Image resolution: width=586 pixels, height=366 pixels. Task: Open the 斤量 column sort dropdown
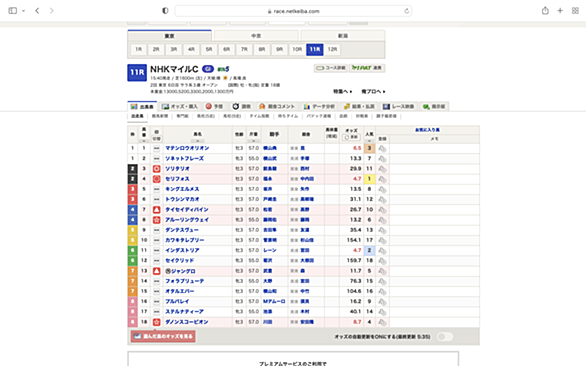click(x=253, y=141)
